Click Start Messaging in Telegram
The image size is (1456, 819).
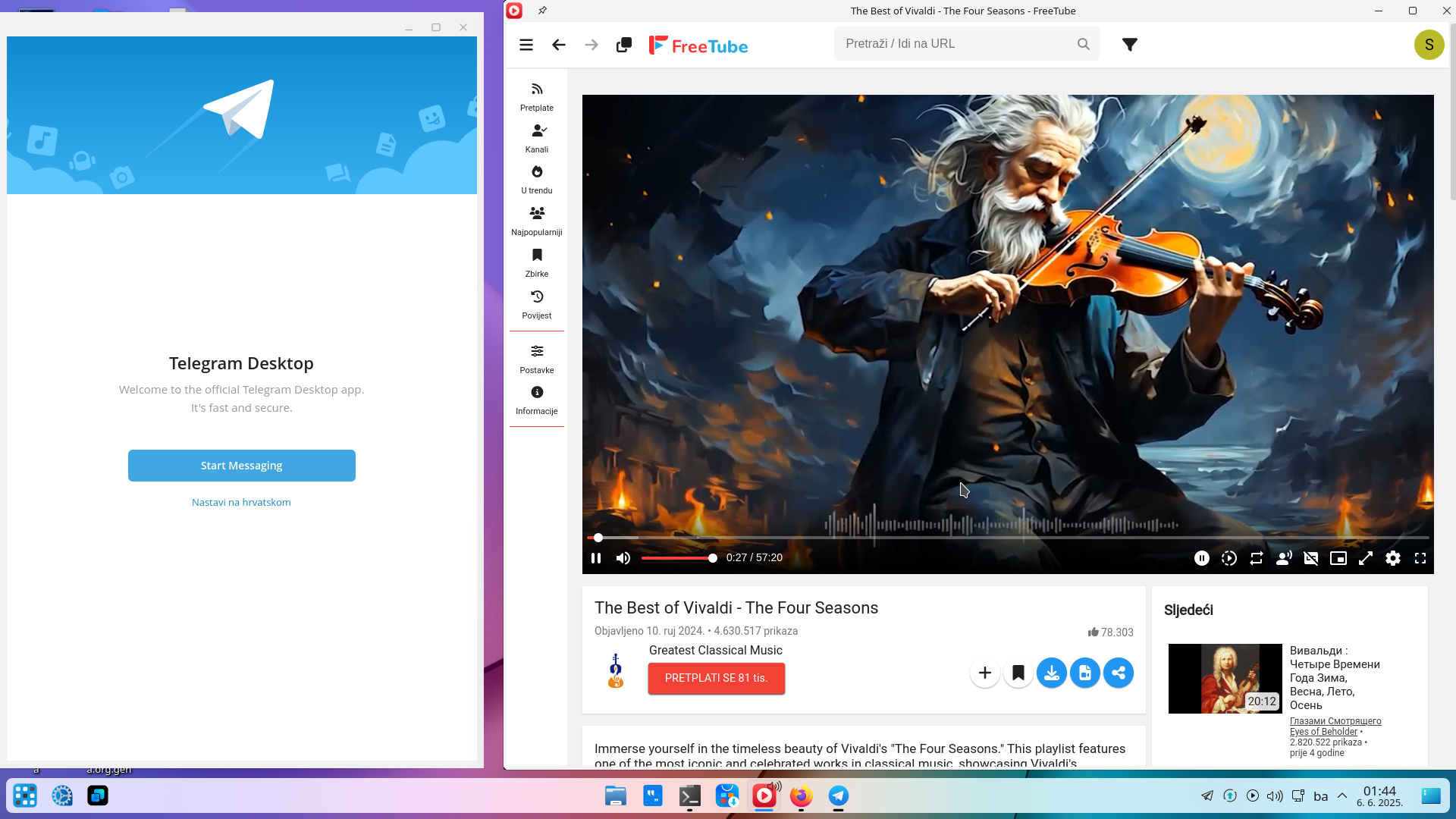point(242,466)
